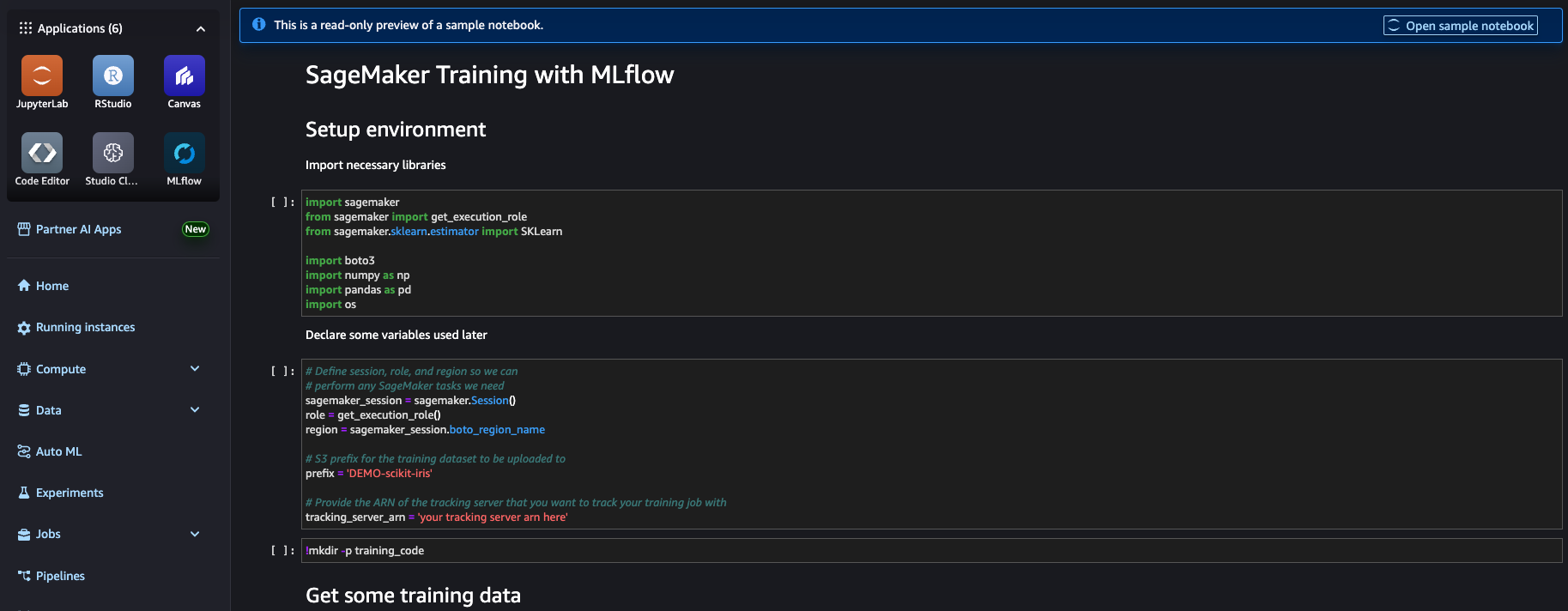
Task: Collapse the Applications section
Action: pyautogui.click(x=200, y=27)
